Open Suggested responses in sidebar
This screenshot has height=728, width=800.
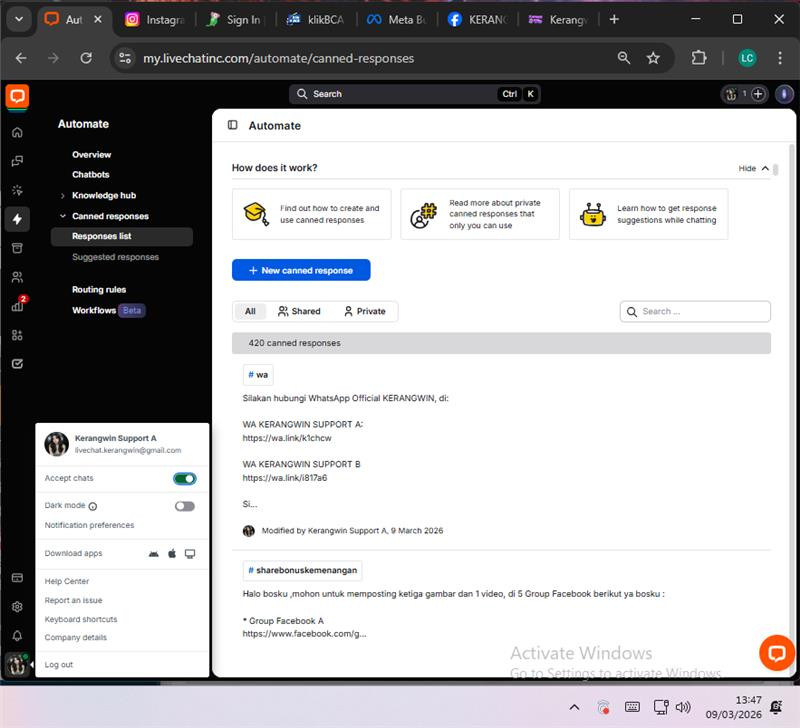(115, 257)
